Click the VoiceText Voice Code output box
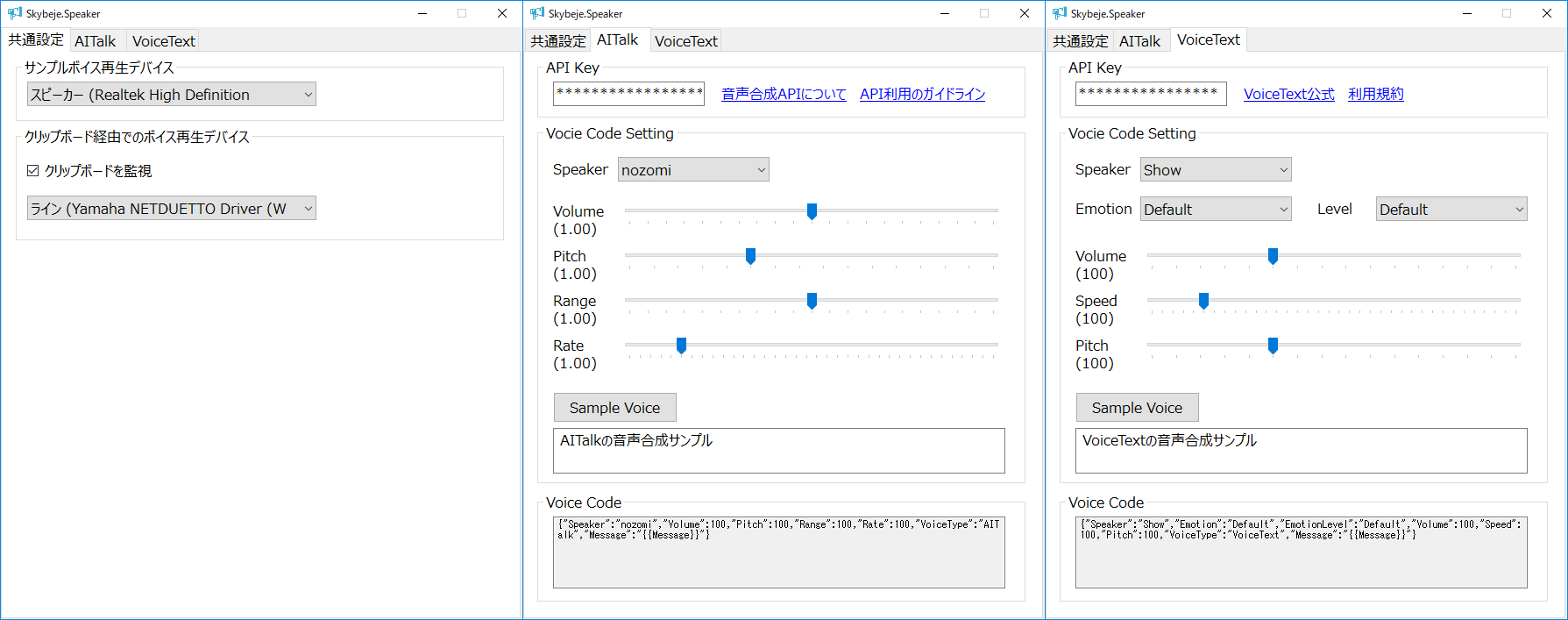Image resolution: width=1568 pixels, height=620 pixels. [1302, 552]
